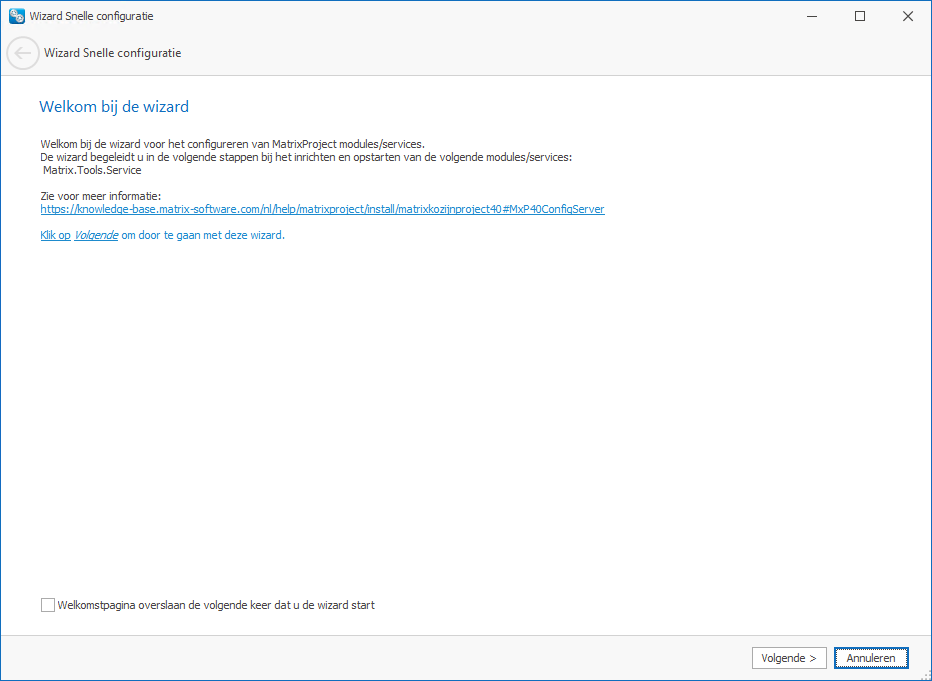The image size is (932, 681).
Task: Click the sentence starting 'Welkom bij de wizard voor'
Action: pos(232,144)
